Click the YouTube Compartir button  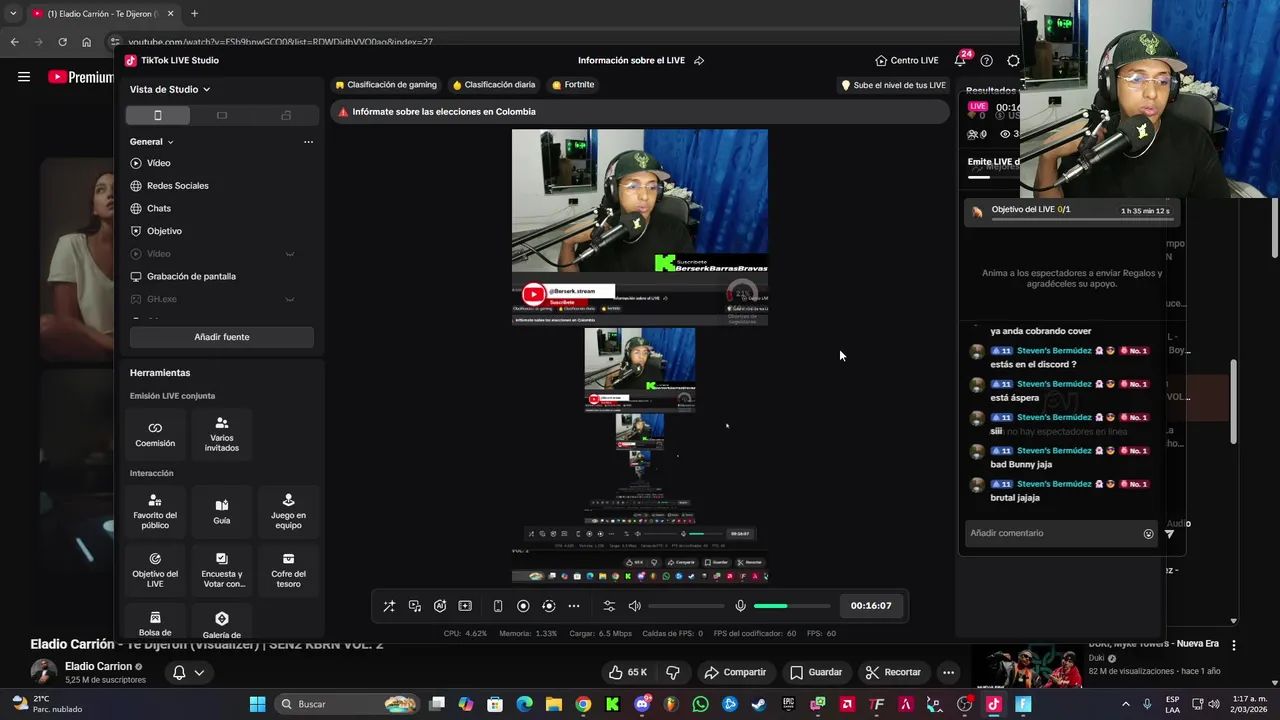(734, 672)
